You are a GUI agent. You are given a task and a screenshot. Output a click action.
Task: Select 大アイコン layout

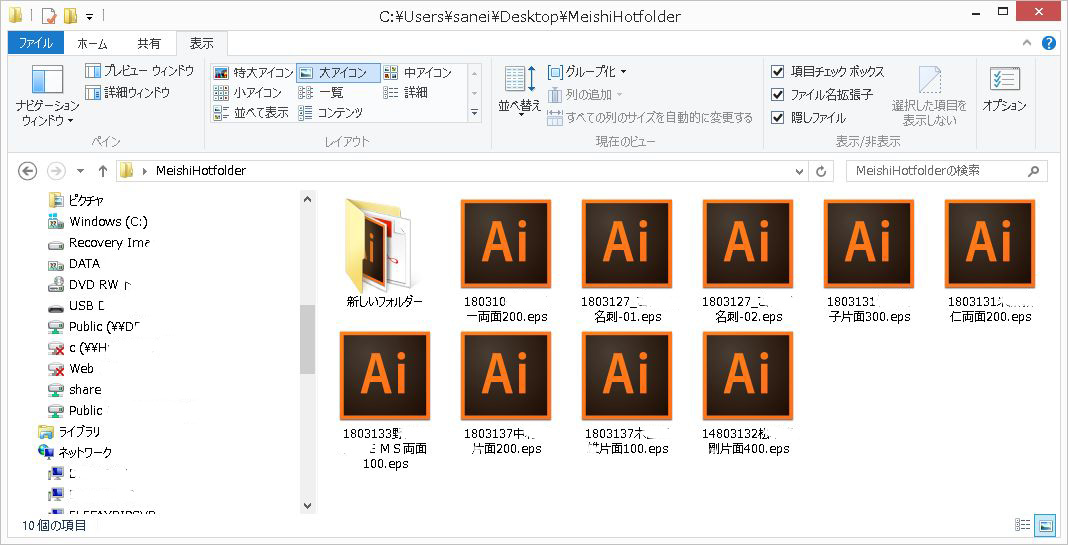pos(338,72)
